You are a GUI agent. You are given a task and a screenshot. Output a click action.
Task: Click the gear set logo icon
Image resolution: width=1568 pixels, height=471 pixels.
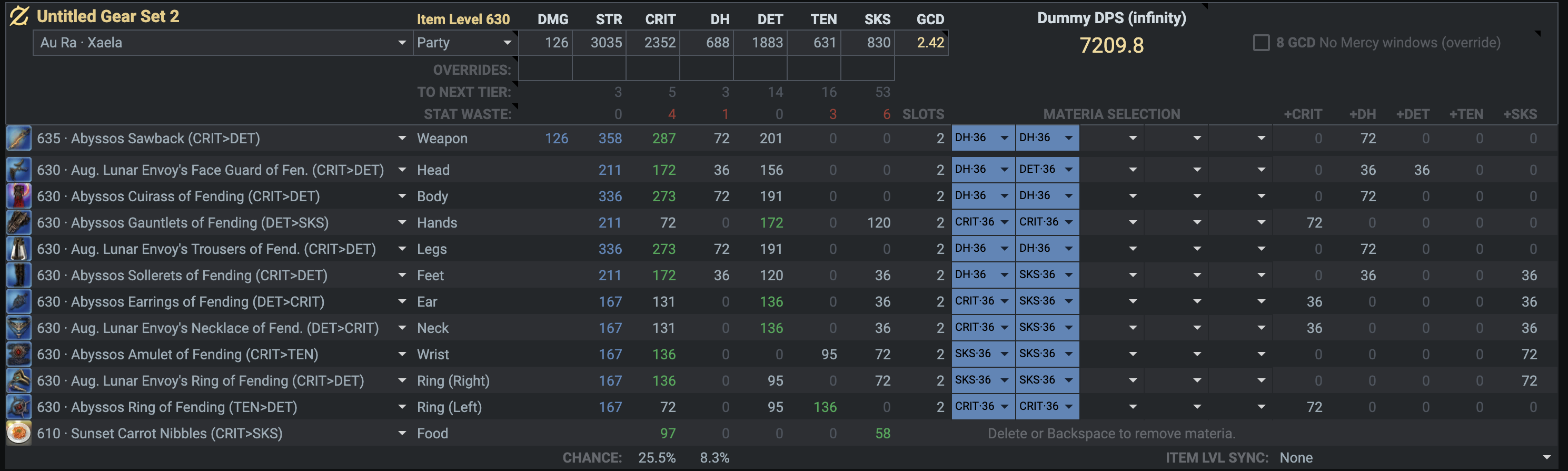point(18,16)
